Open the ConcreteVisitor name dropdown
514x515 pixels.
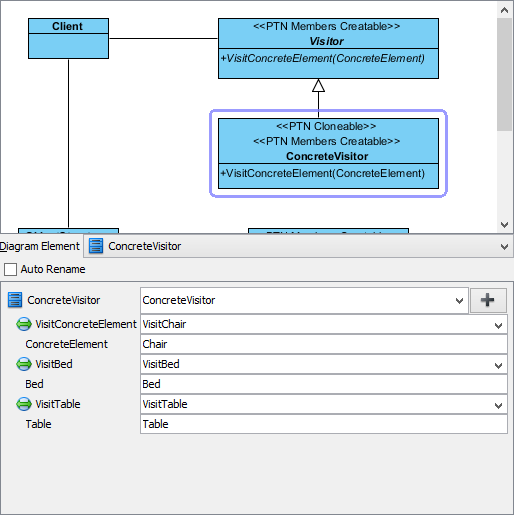click(459, 301)
